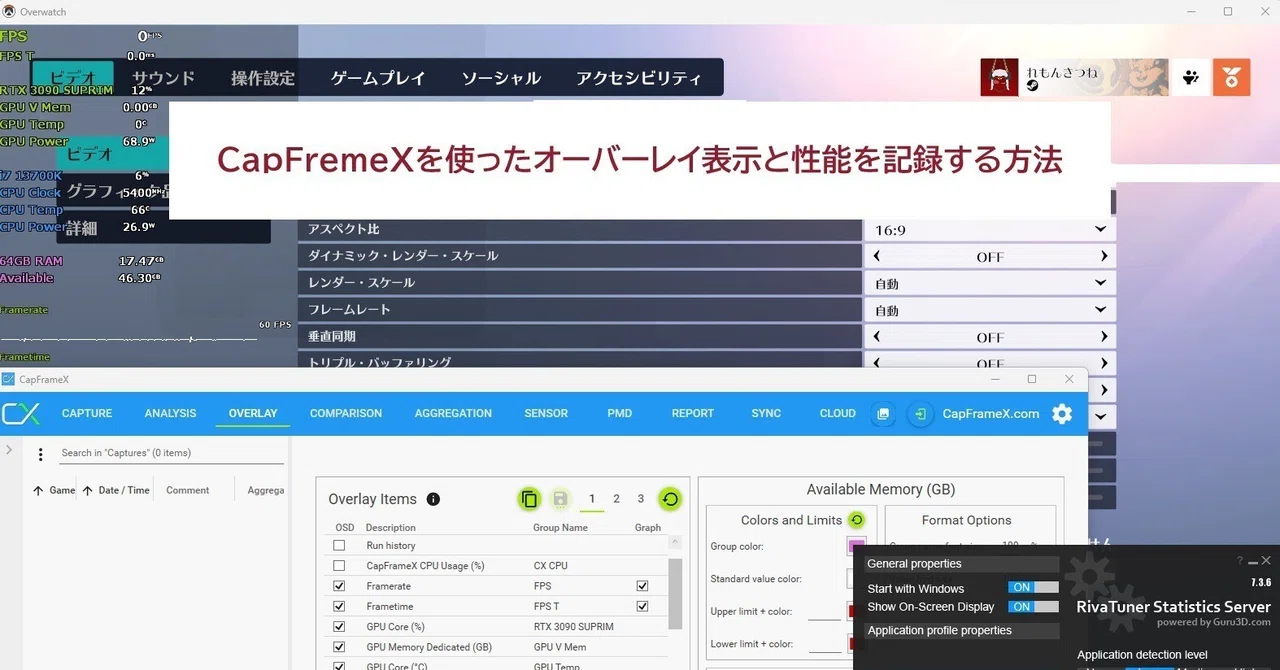Reset Colors and Limits with refresh icon

(x=856, y=520)
